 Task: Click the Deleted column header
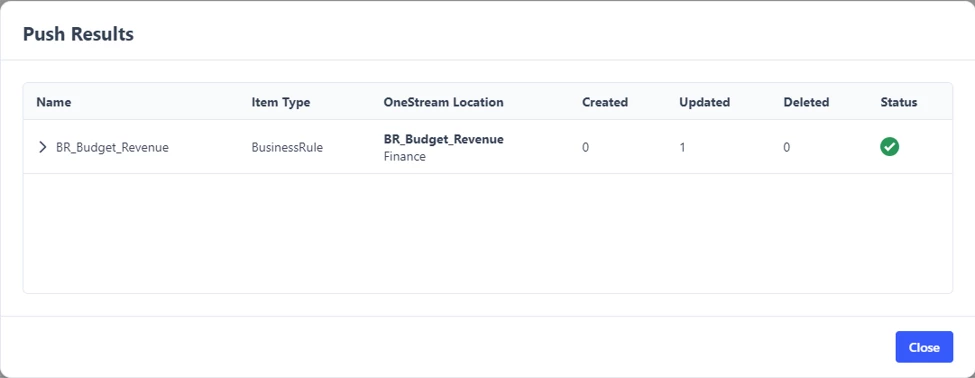[806, 102]
